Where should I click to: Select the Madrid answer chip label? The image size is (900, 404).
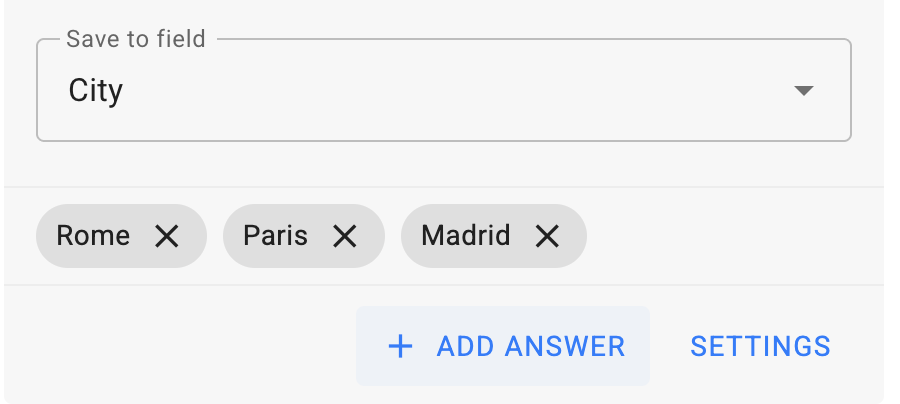pos(466,236)
